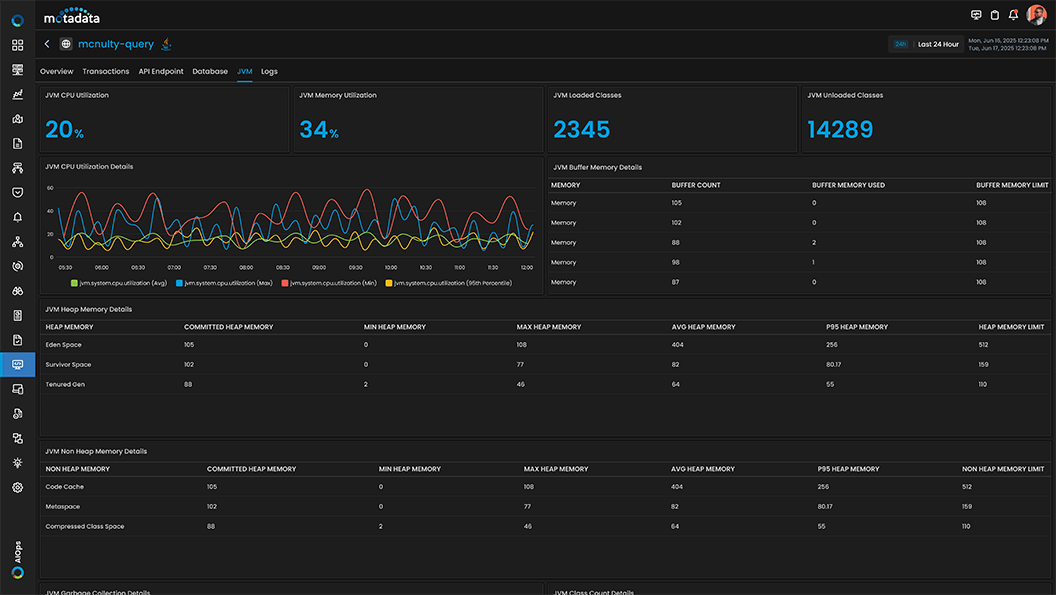
Task: Click the AIOps logo at sidebar bottom
Action: tap(18, 561)
